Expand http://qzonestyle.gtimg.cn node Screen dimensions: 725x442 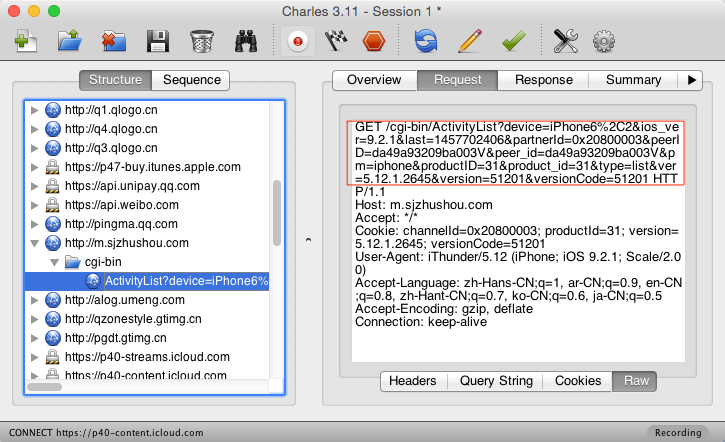(34, 319)
